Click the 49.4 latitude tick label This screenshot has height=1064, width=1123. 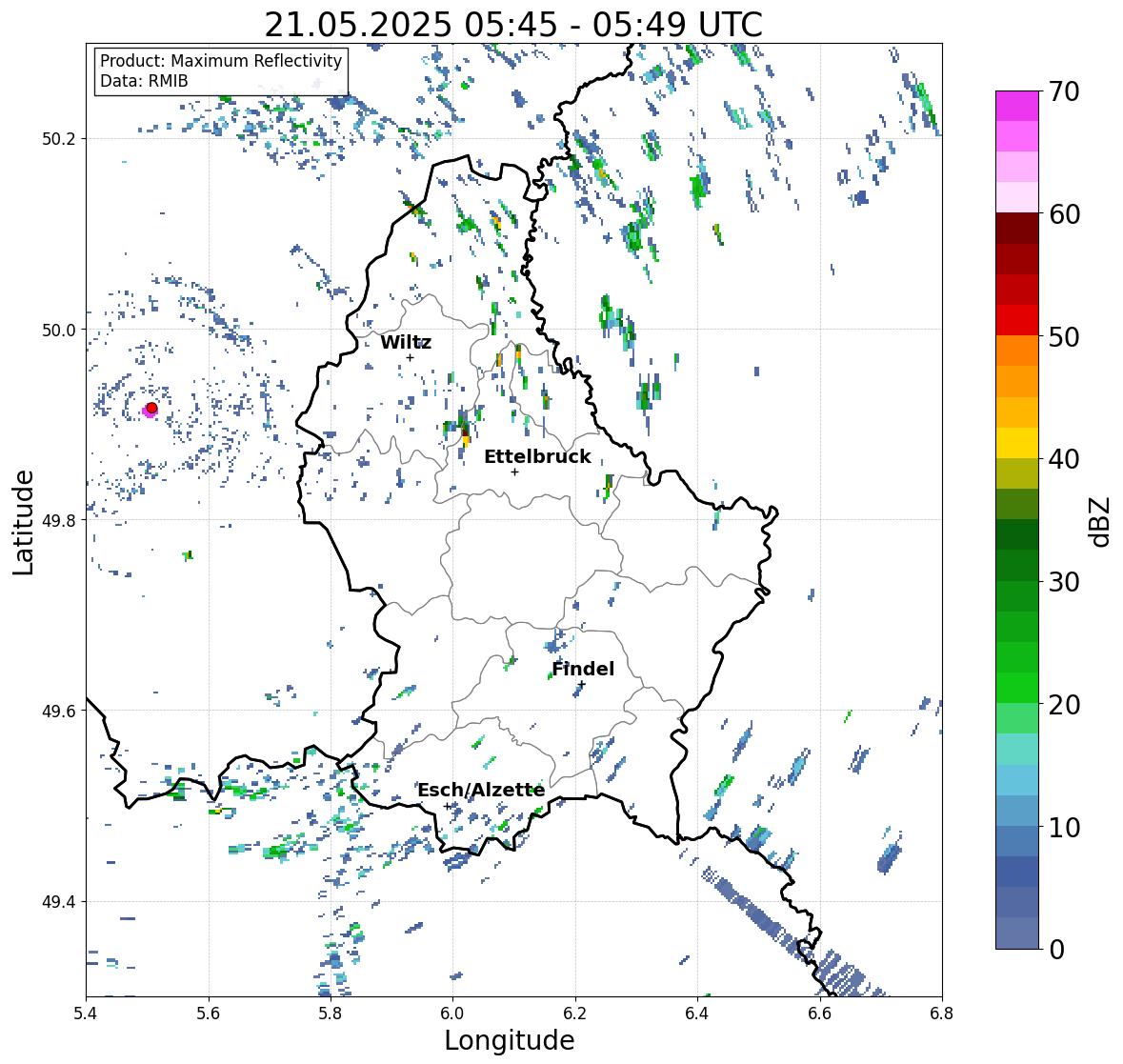coord(60,902)
